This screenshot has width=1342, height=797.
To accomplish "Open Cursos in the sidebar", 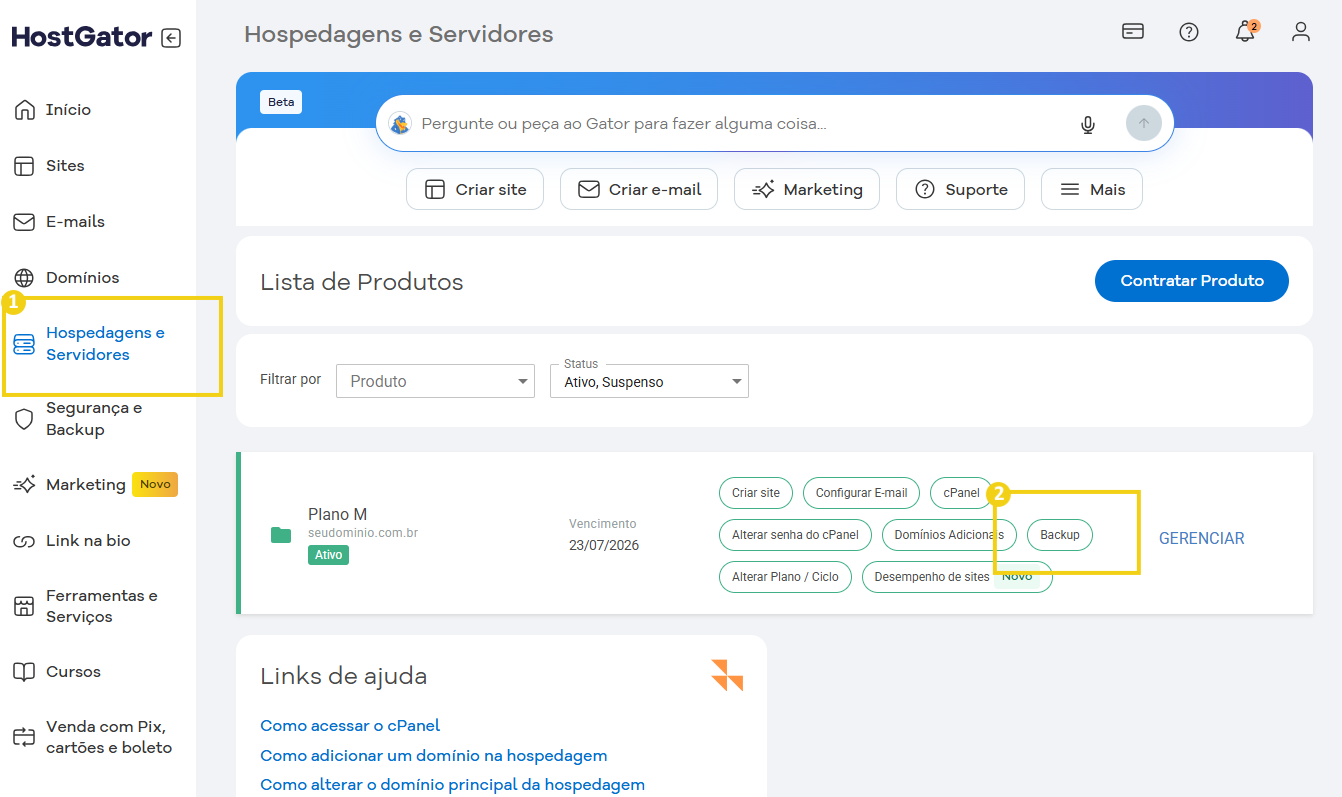I will tap(73, 672).
